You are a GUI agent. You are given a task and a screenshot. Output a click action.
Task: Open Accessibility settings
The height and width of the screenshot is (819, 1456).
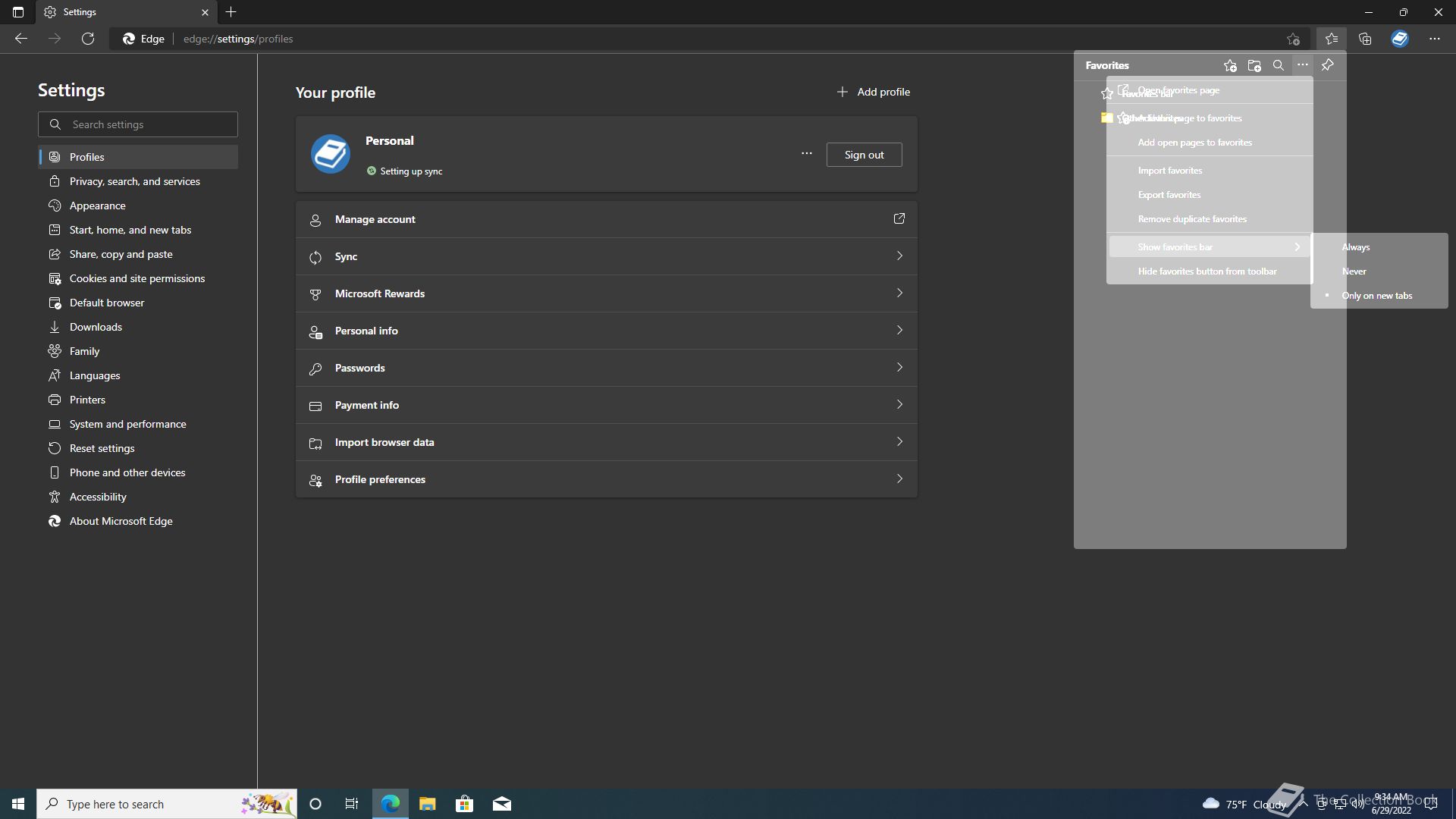[138, 497]
